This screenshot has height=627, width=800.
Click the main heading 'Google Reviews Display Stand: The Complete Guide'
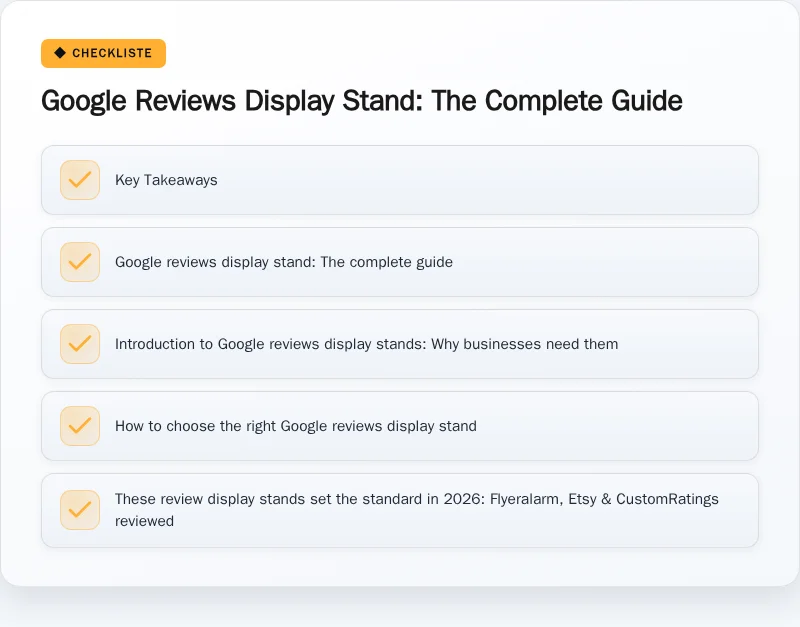tap(362, 101)
